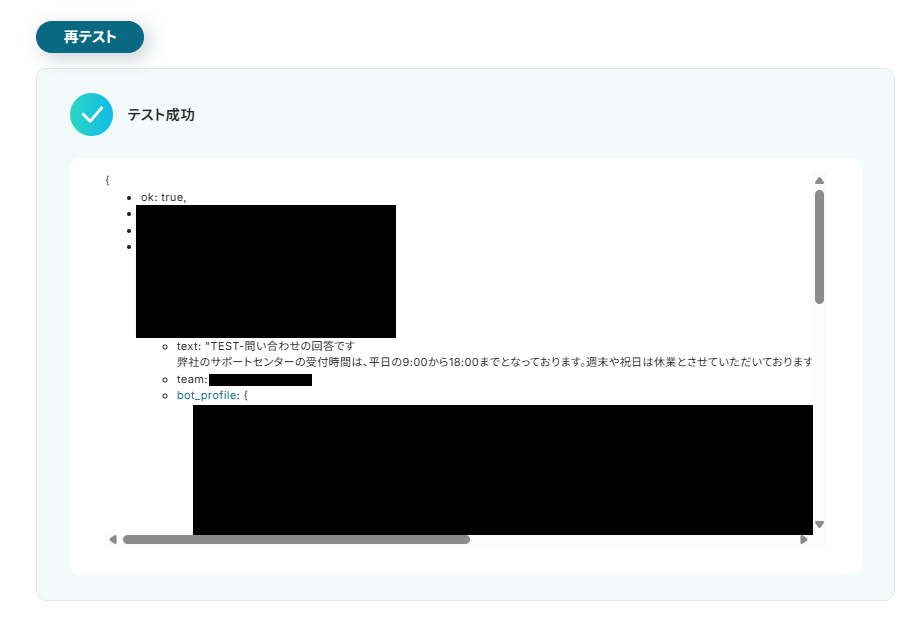Click the redacted block under ok: true

[266, 271]
